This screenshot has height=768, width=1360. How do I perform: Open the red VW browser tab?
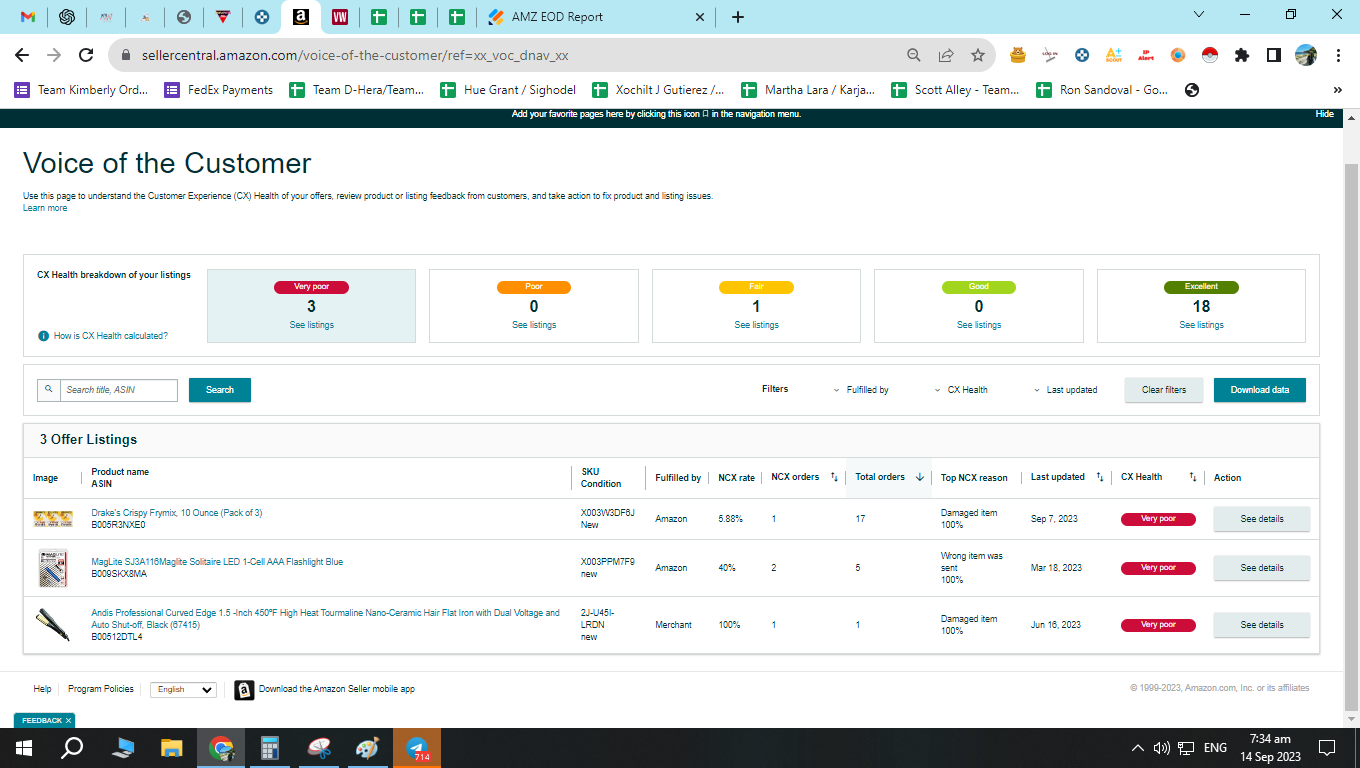(x=340, y=17)
